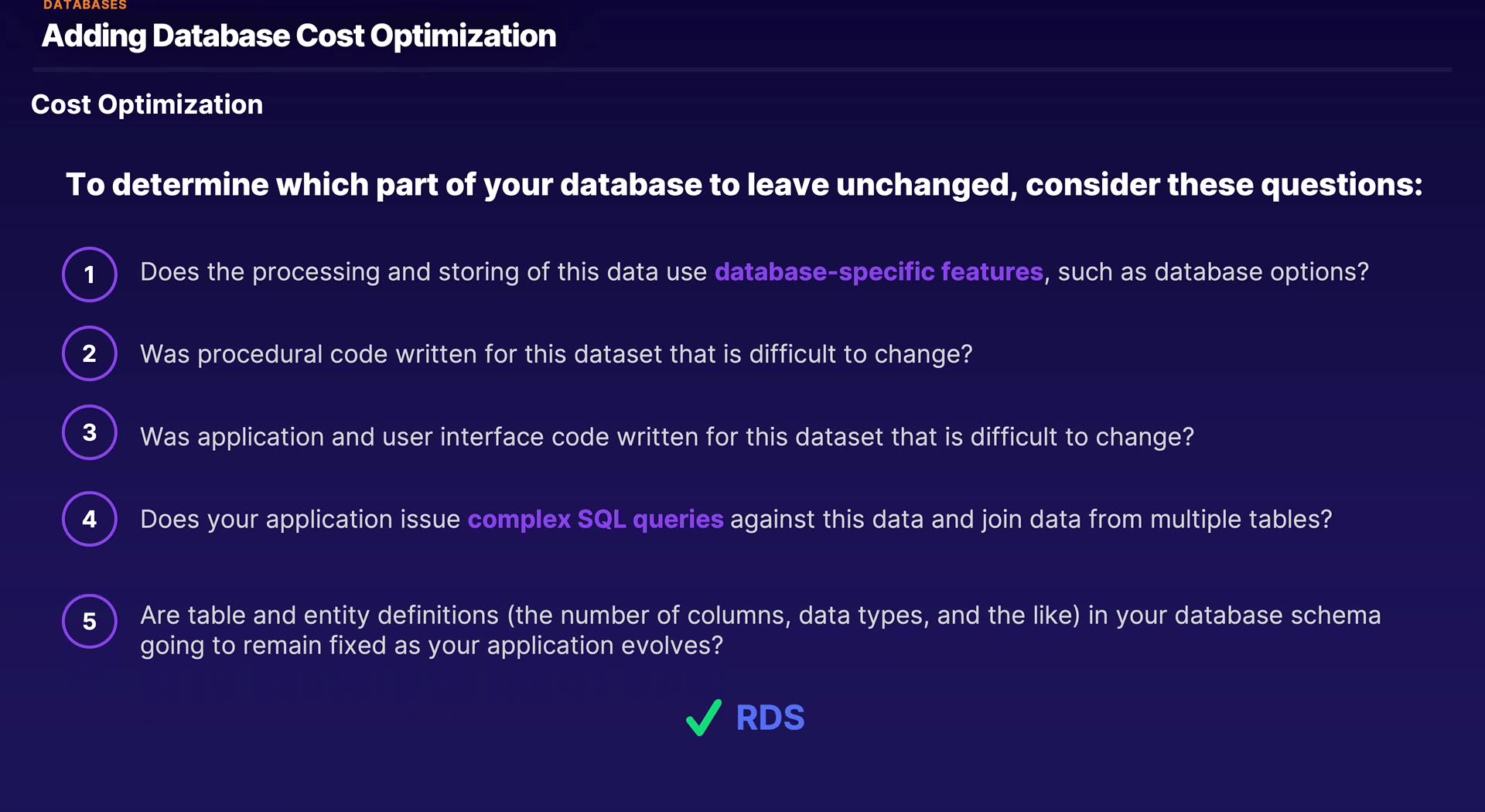Viewport: 1485px width, 812px height.
Task: Click the highlighted 'database-specific features' text
Action: click(879, 272)
